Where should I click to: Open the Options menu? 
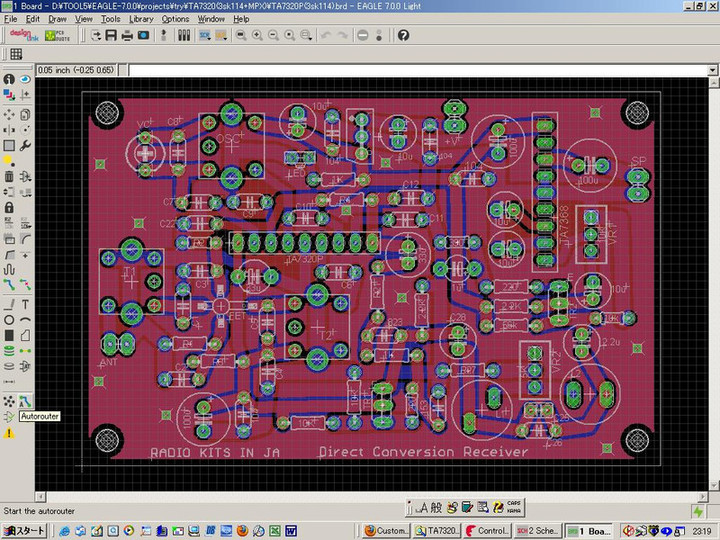coord(175,19)
